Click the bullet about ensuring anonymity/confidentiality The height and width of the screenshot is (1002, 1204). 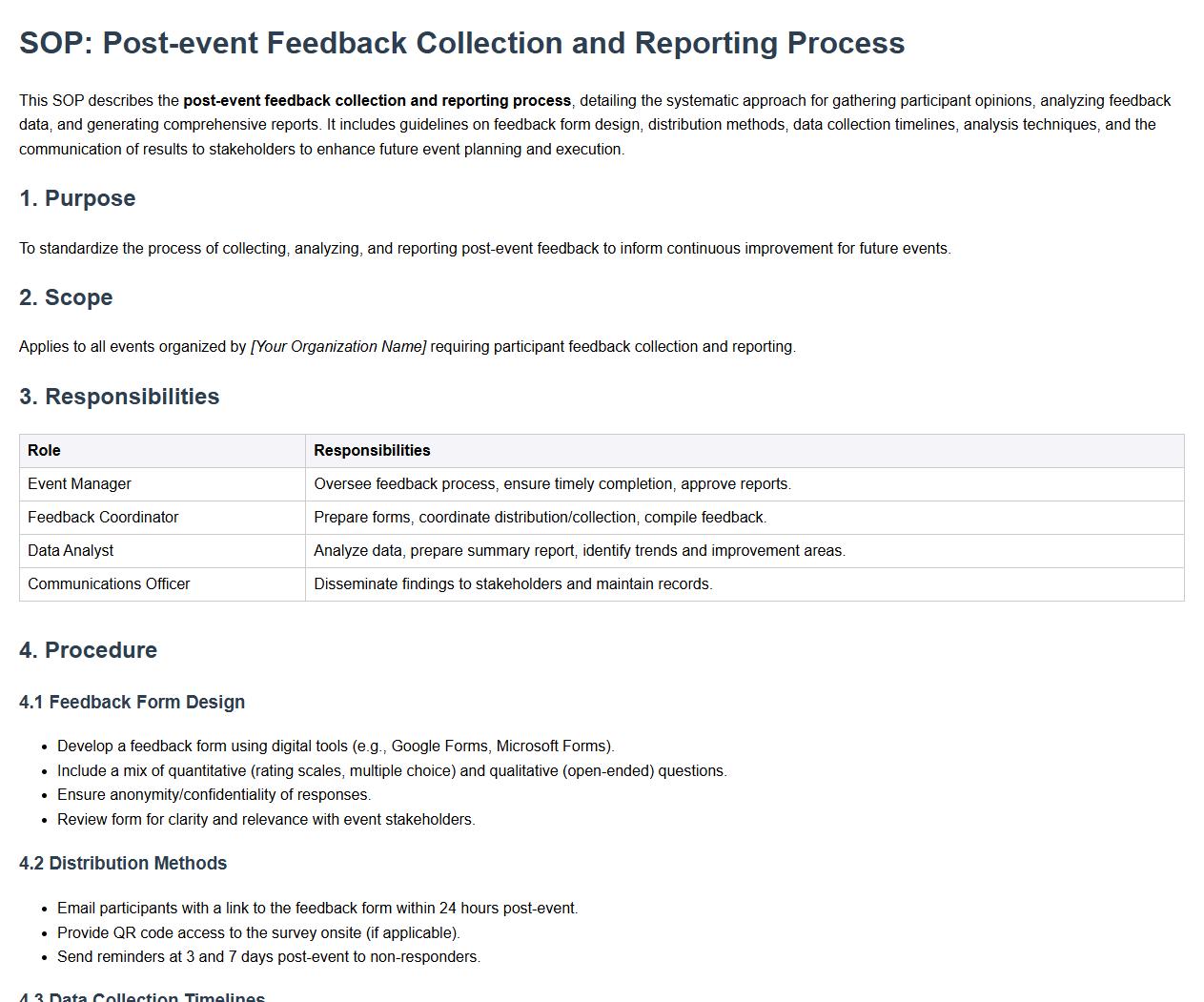[214, 795]
